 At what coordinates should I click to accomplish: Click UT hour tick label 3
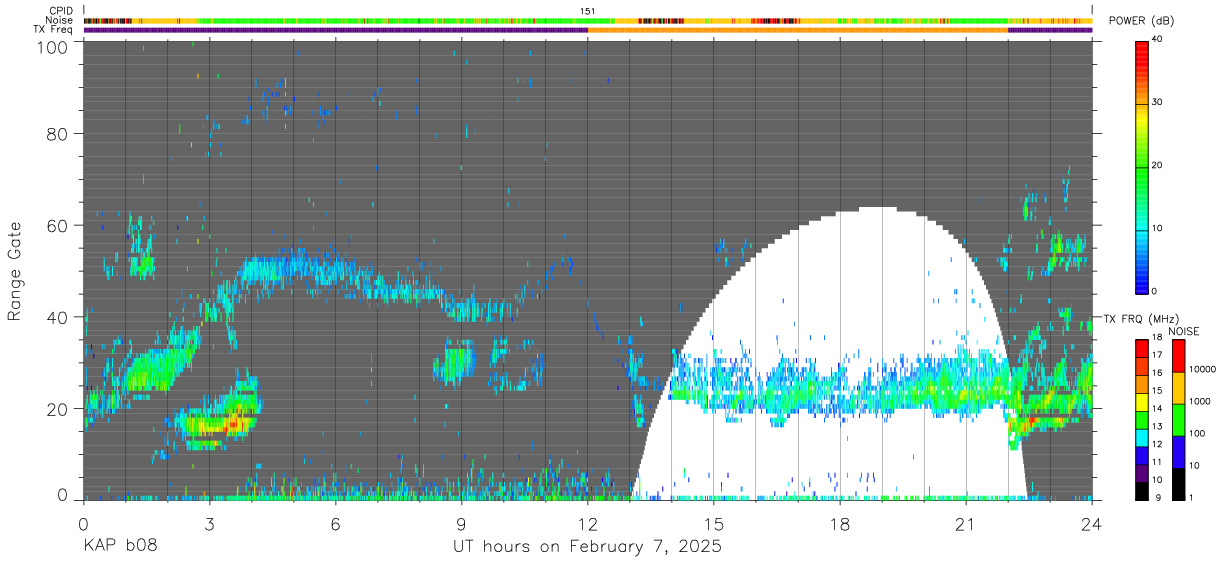[209, 524]
